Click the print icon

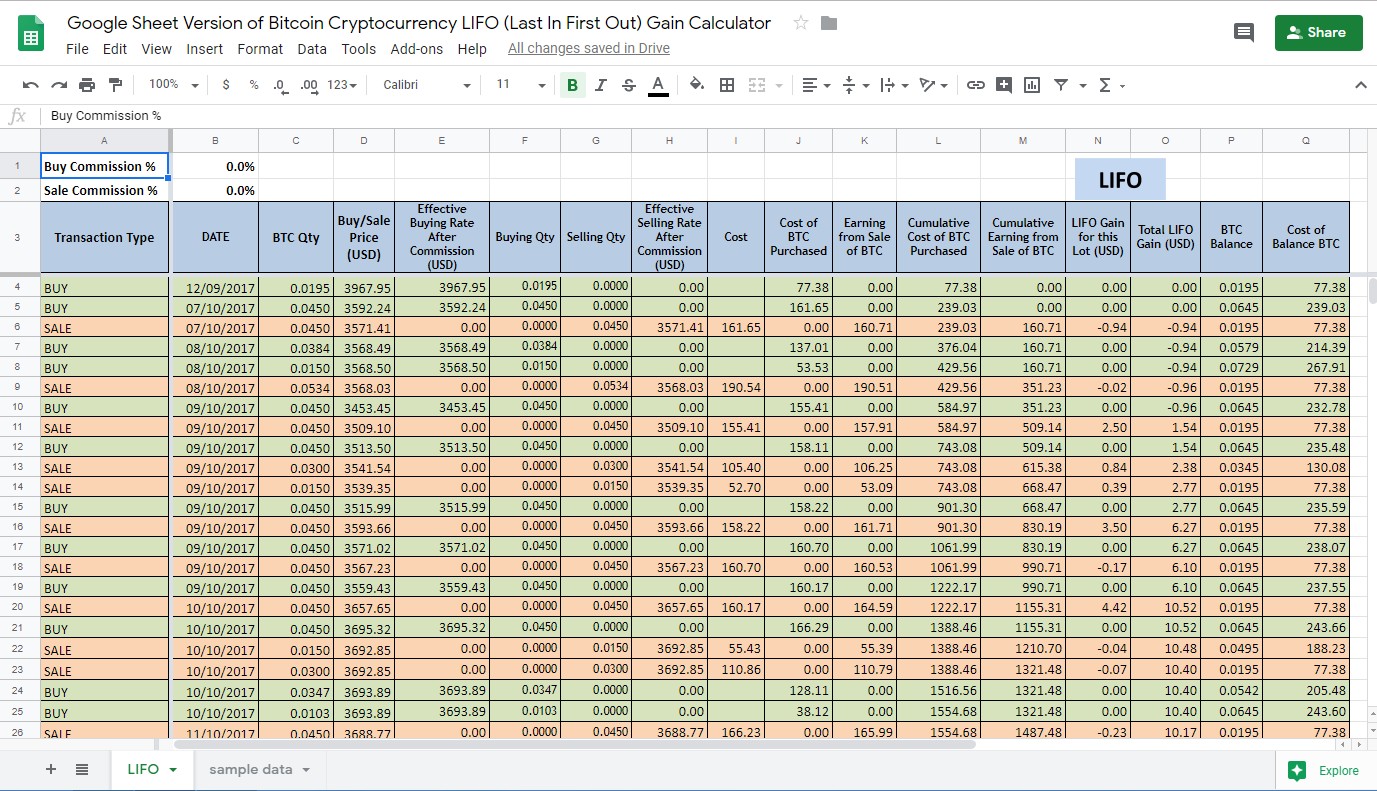87,85
